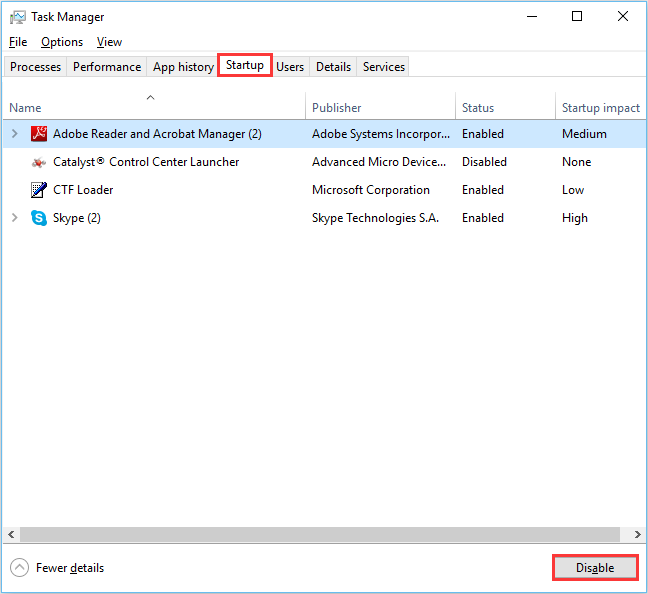Open the View menu

[110, 42]
